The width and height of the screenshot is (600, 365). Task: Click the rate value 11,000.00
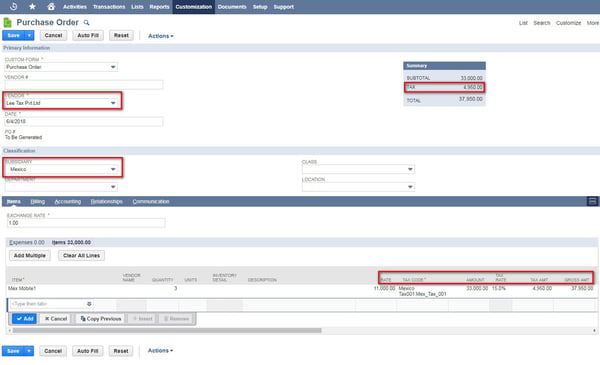click(x=384, y=288)
